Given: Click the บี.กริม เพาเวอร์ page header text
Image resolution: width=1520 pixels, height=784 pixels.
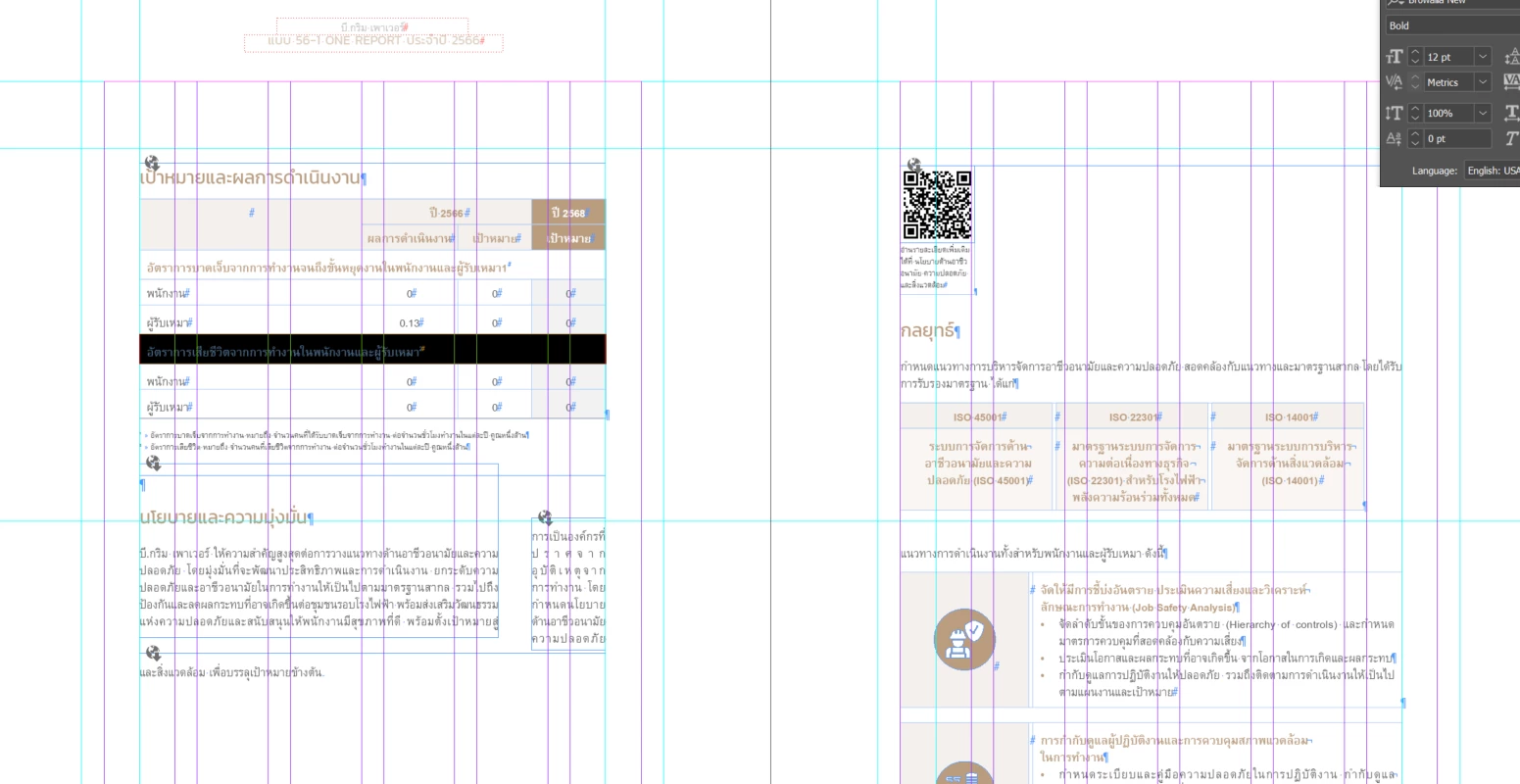Looking at the screenshot, I should [373, 27].
